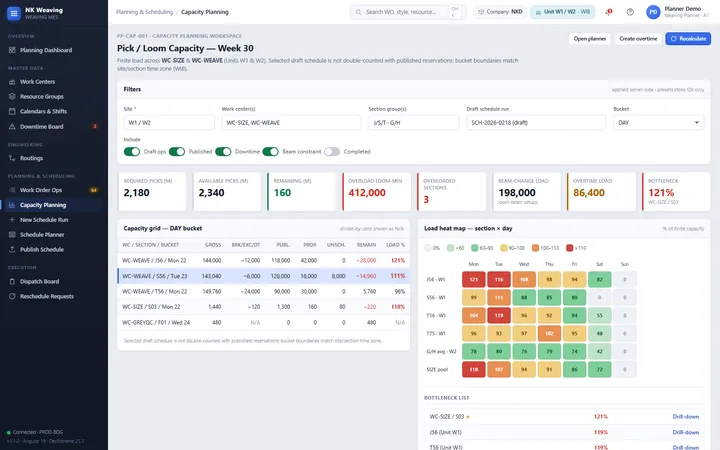Click the Routings sidebar icon
720x450 pixels.
pyautogui.click(x=12, y=158)
